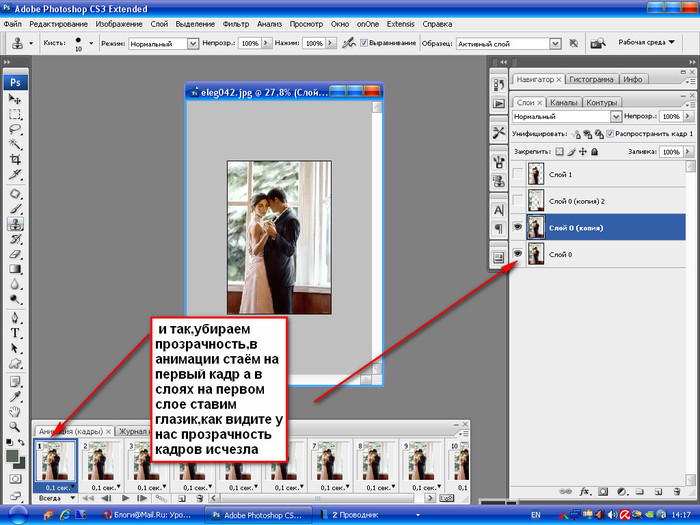Image resolution: width=700 pixels, height=525 pixels.
Task: Select the Path Selection tool
Action: click(x=15, y=348)
